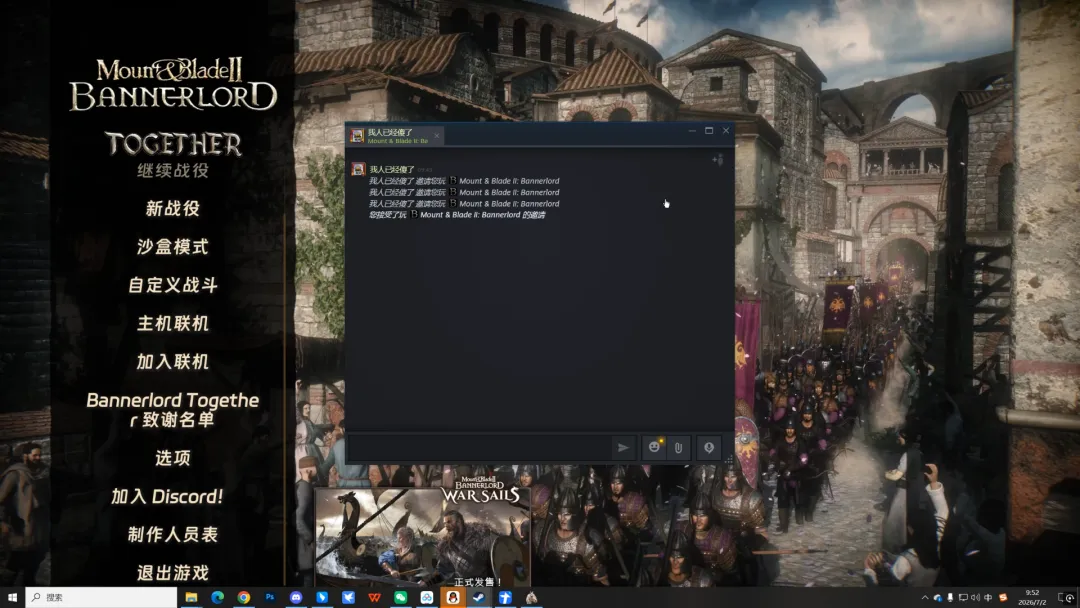Launch Photoshop from the taskbar
This screenshot has width=1080, height=608.
point(269,598)
